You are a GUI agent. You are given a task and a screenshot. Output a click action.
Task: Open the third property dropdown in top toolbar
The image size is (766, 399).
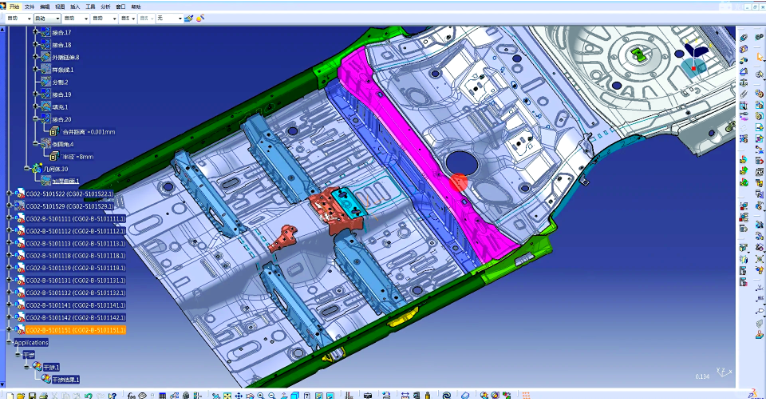[x=76, y=18]
